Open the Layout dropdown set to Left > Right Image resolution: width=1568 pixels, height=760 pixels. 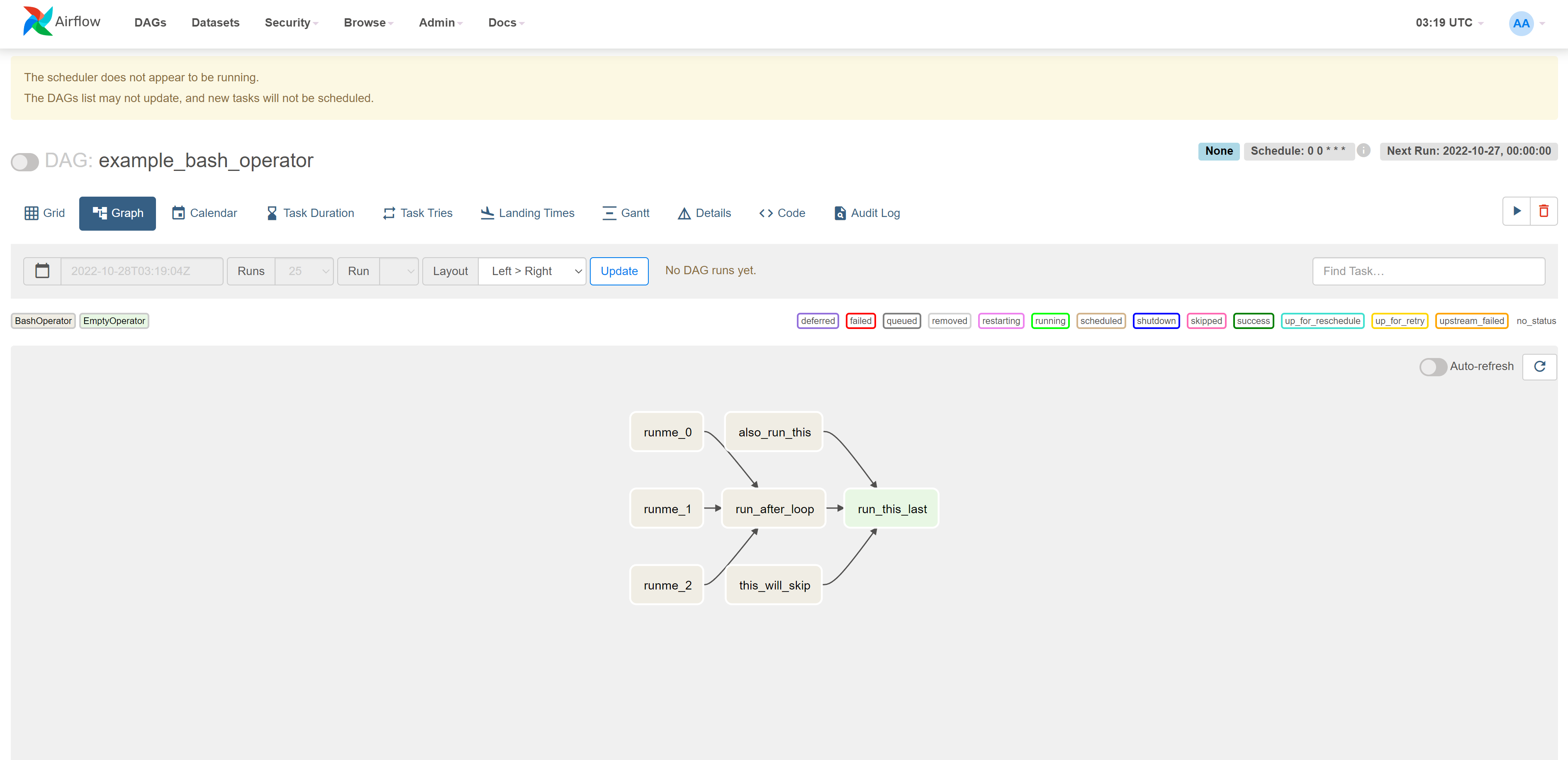[532, 271]
